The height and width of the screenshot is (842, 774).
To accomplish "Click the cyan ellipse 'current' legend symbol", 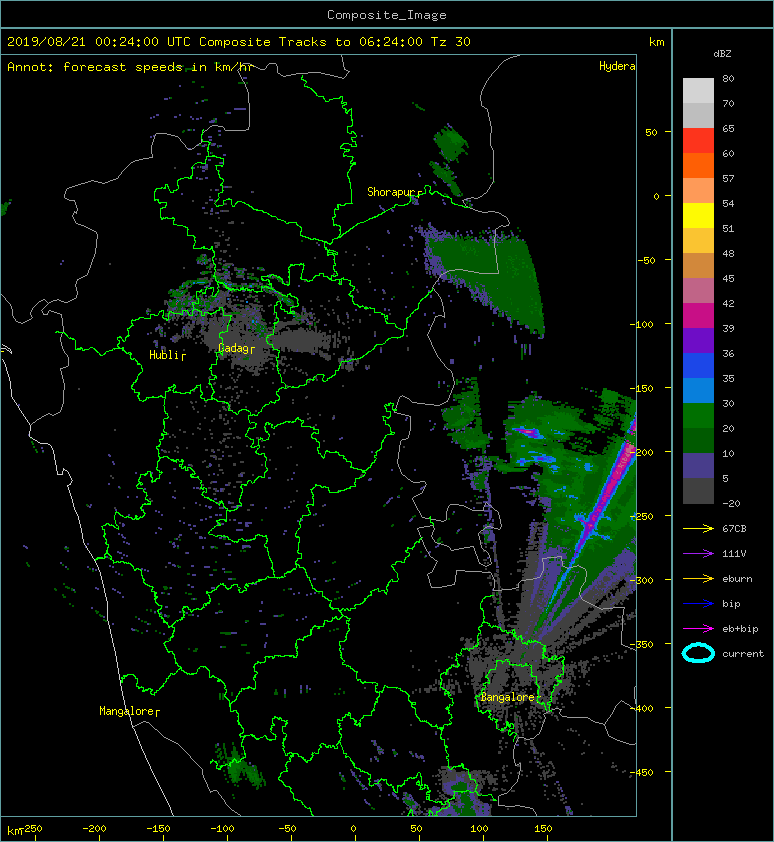I will coord(698,653).
